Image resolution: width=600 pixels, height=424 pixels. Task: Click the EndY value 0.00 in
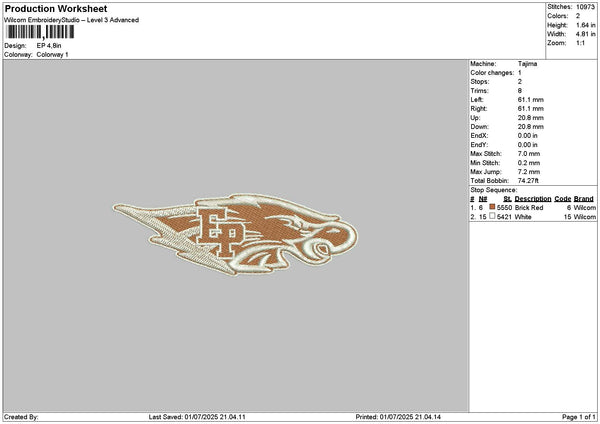(x=528, y=145)
